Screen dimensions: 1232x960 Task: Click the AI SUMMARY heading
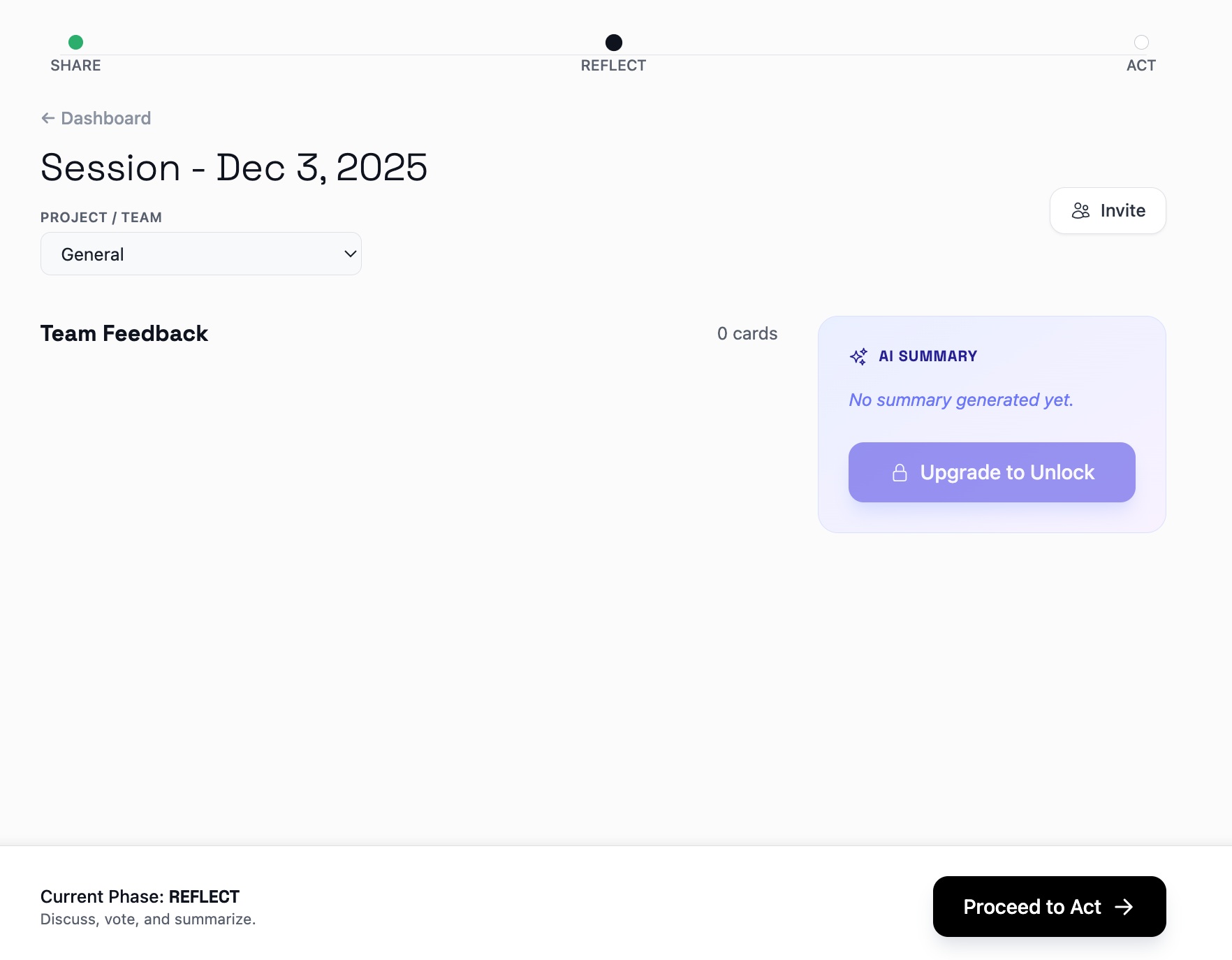(x=927, y=356)
